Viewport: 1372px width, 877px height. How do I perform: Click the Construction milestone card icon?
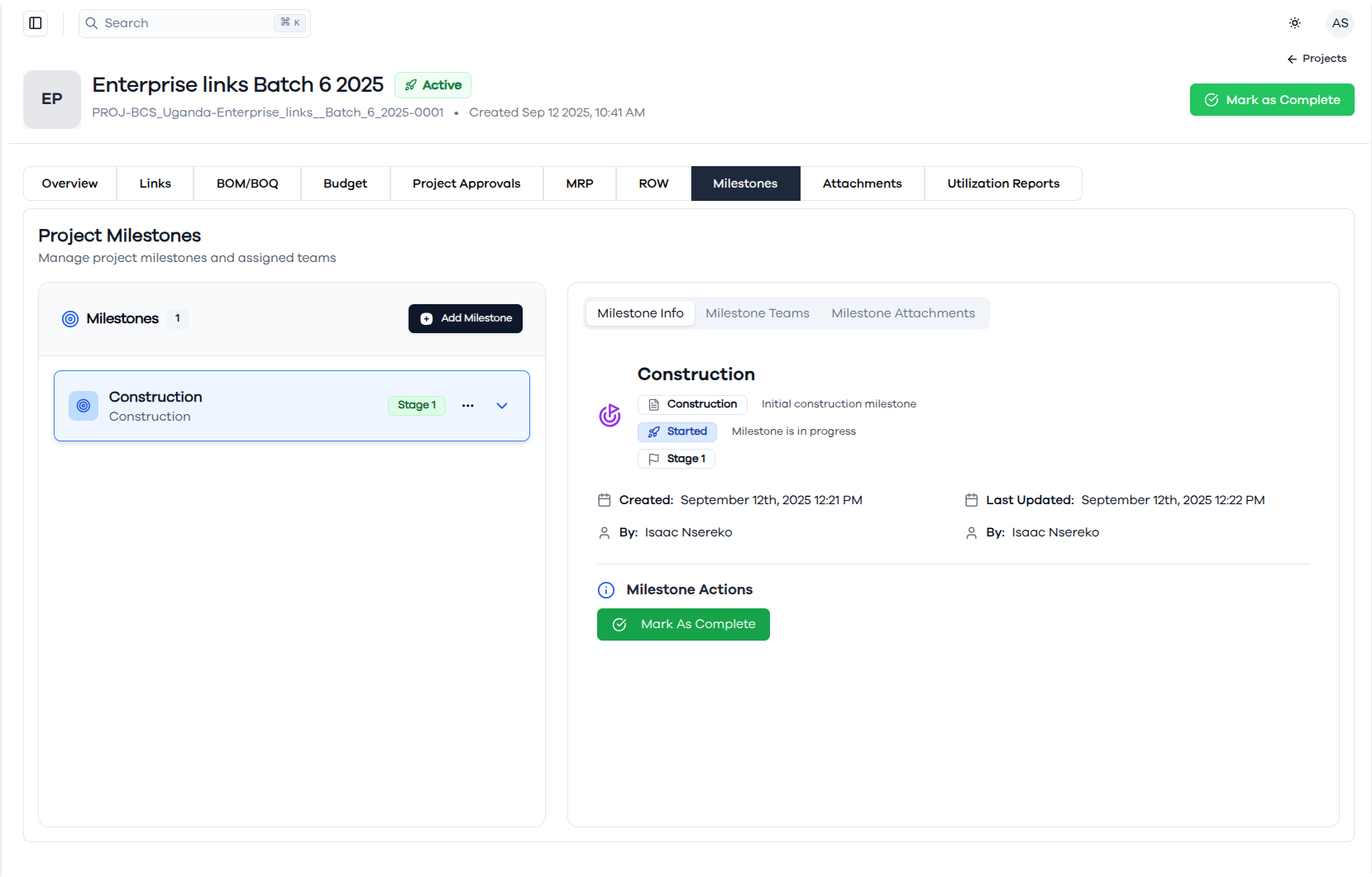84,406
